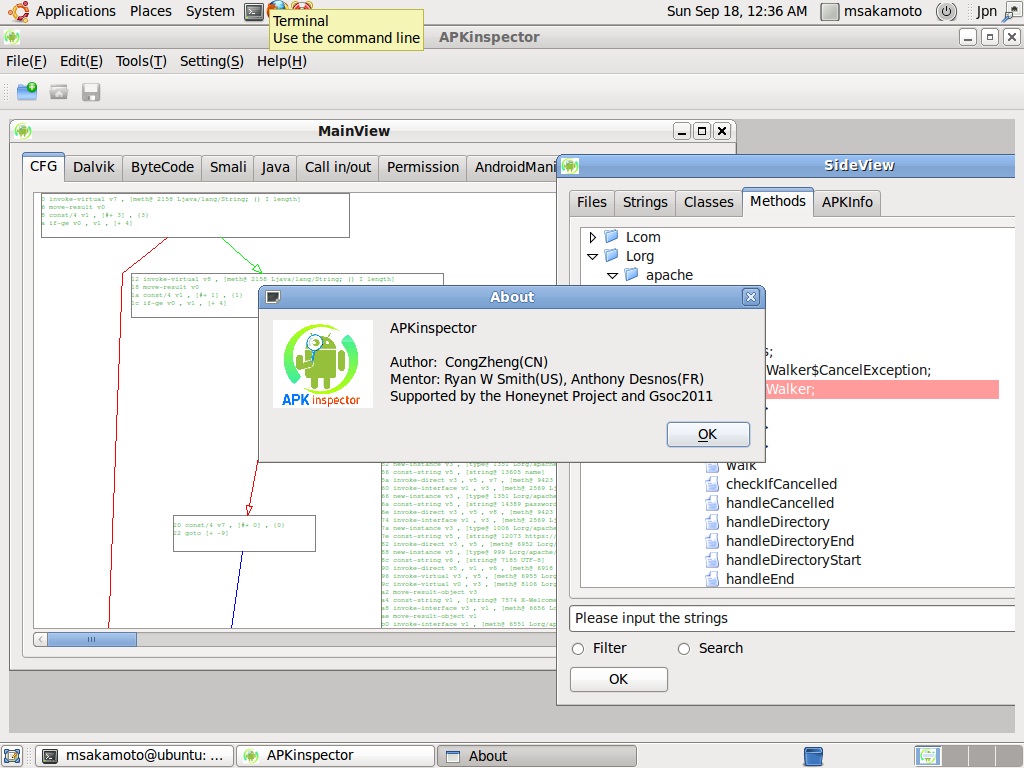Screen dimensions: 1024x768
Task: Open the Edit(E) menu
Action: coord(81,61)
